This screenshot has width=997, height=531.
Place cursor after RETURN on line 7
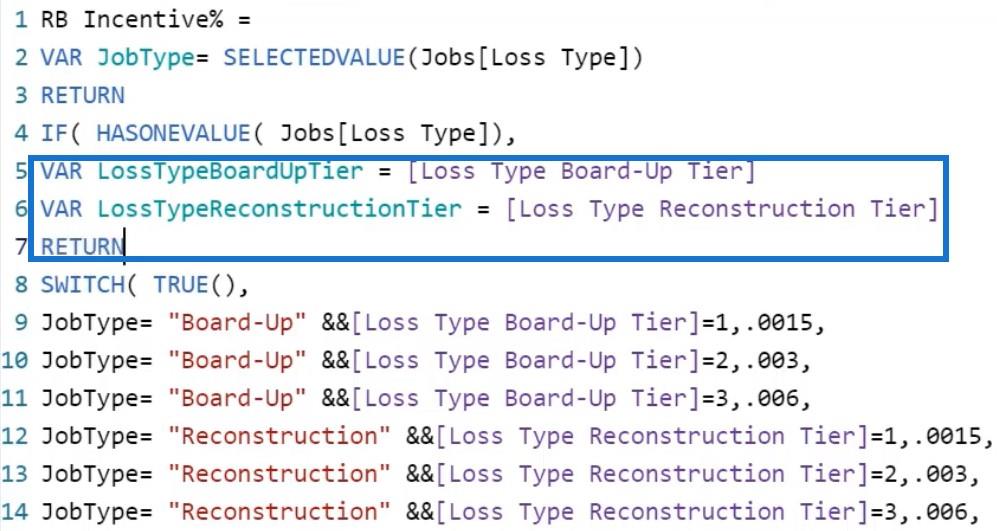(x=125, y=246)
